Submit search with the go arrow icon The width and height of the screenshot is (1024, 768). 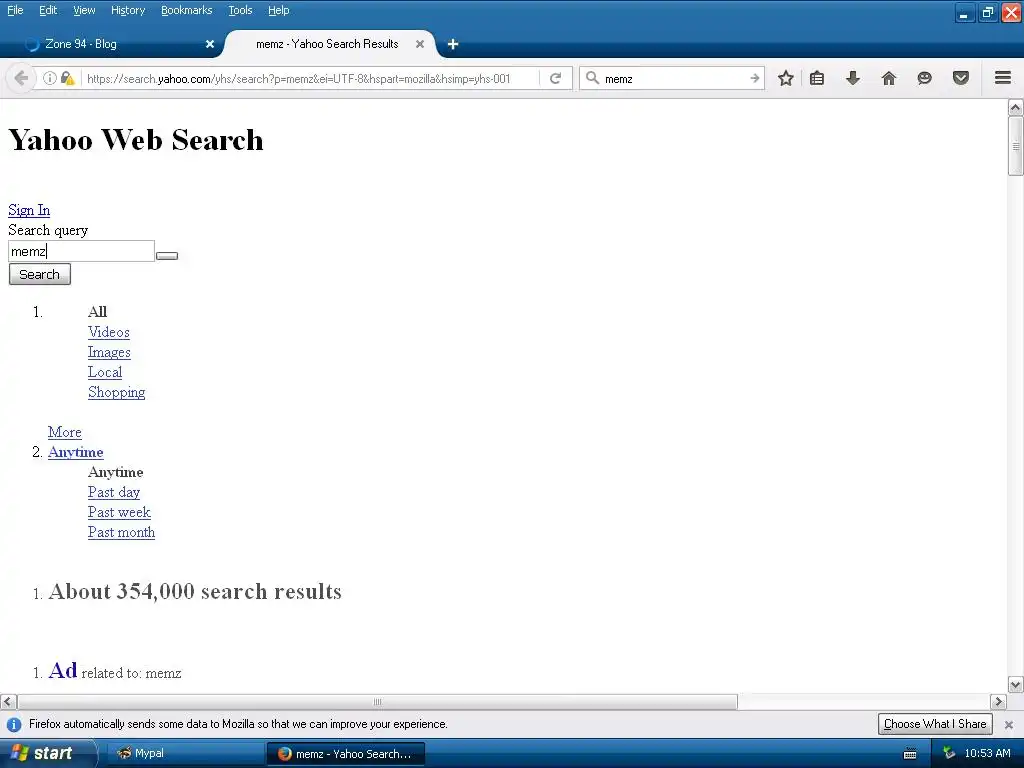[754, 78]
